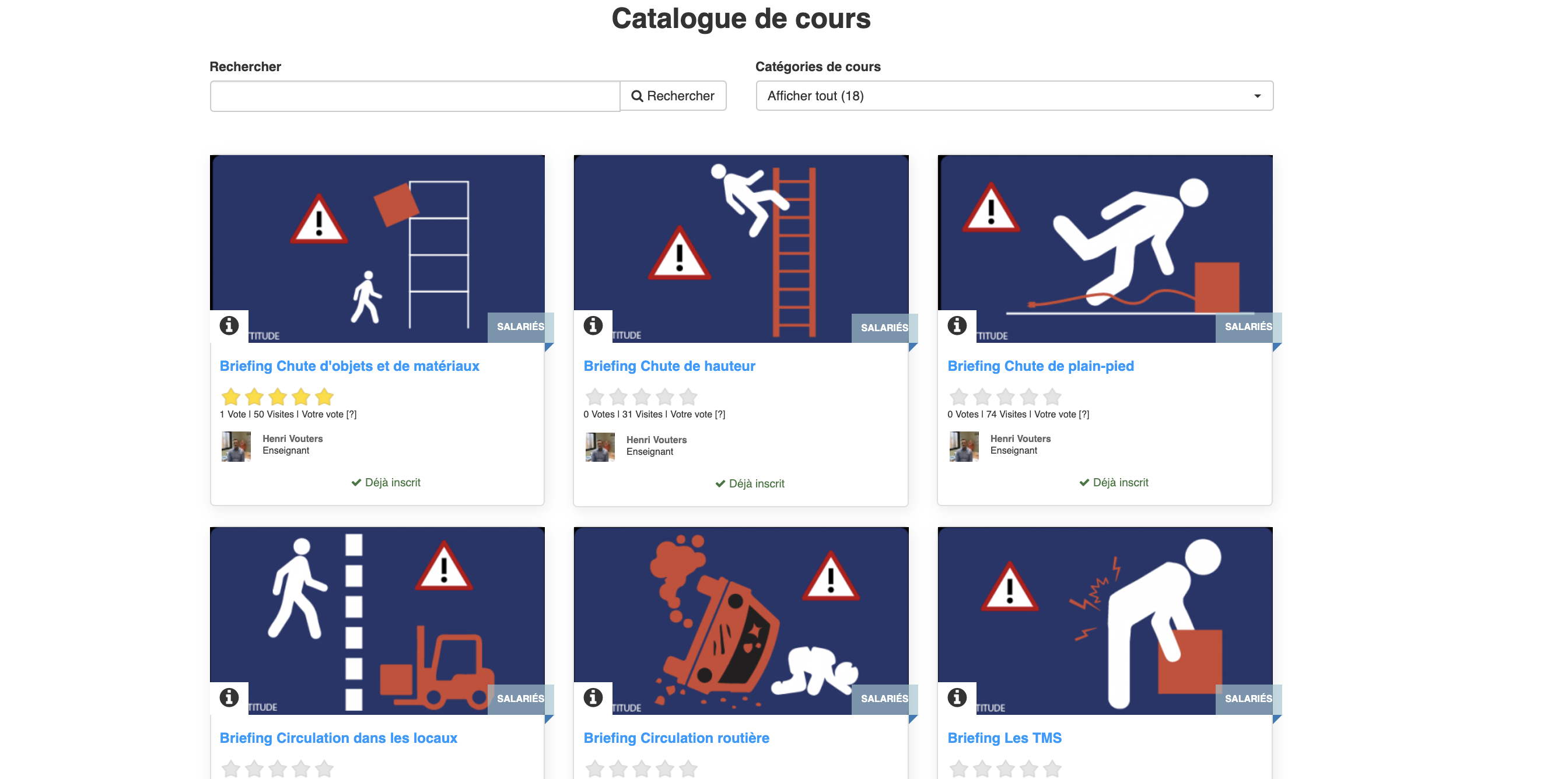Rate Chute de hauteur with fifth star

click(688, 397)
